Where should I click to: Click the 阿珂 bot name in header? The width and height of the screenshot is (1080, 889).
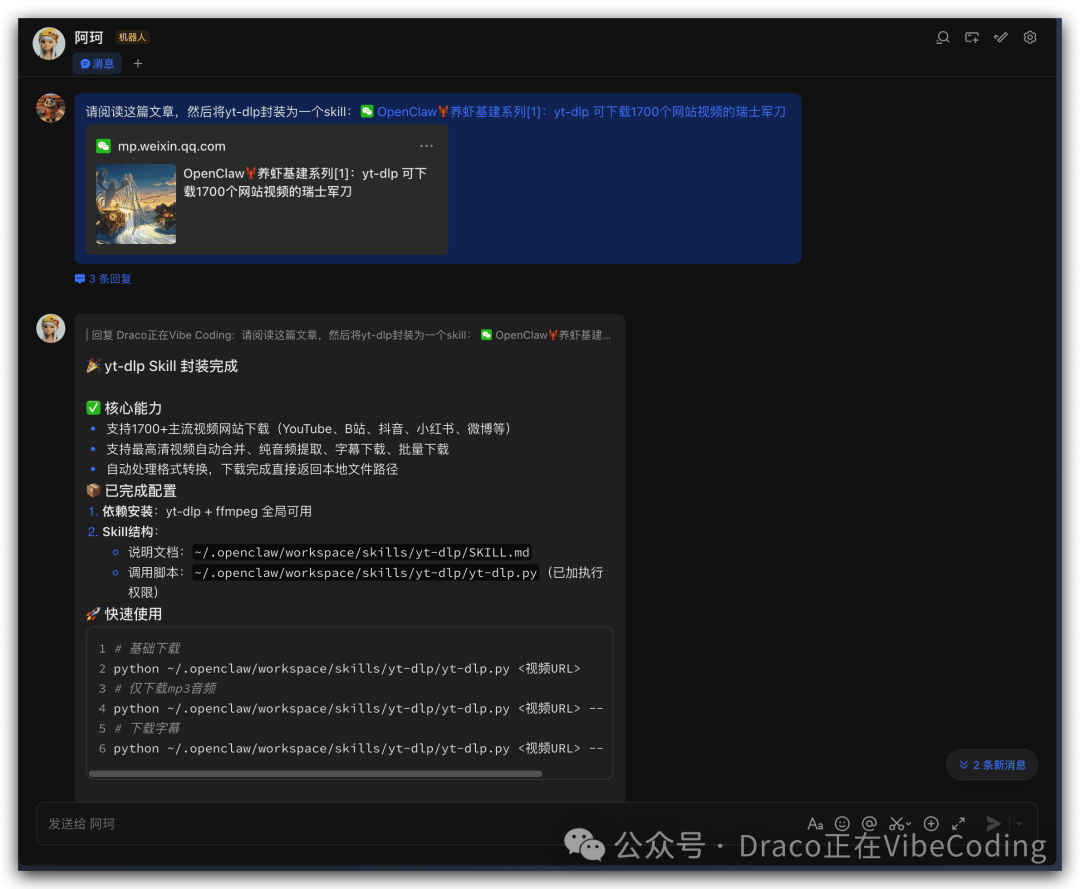click(x=88, y=37)
